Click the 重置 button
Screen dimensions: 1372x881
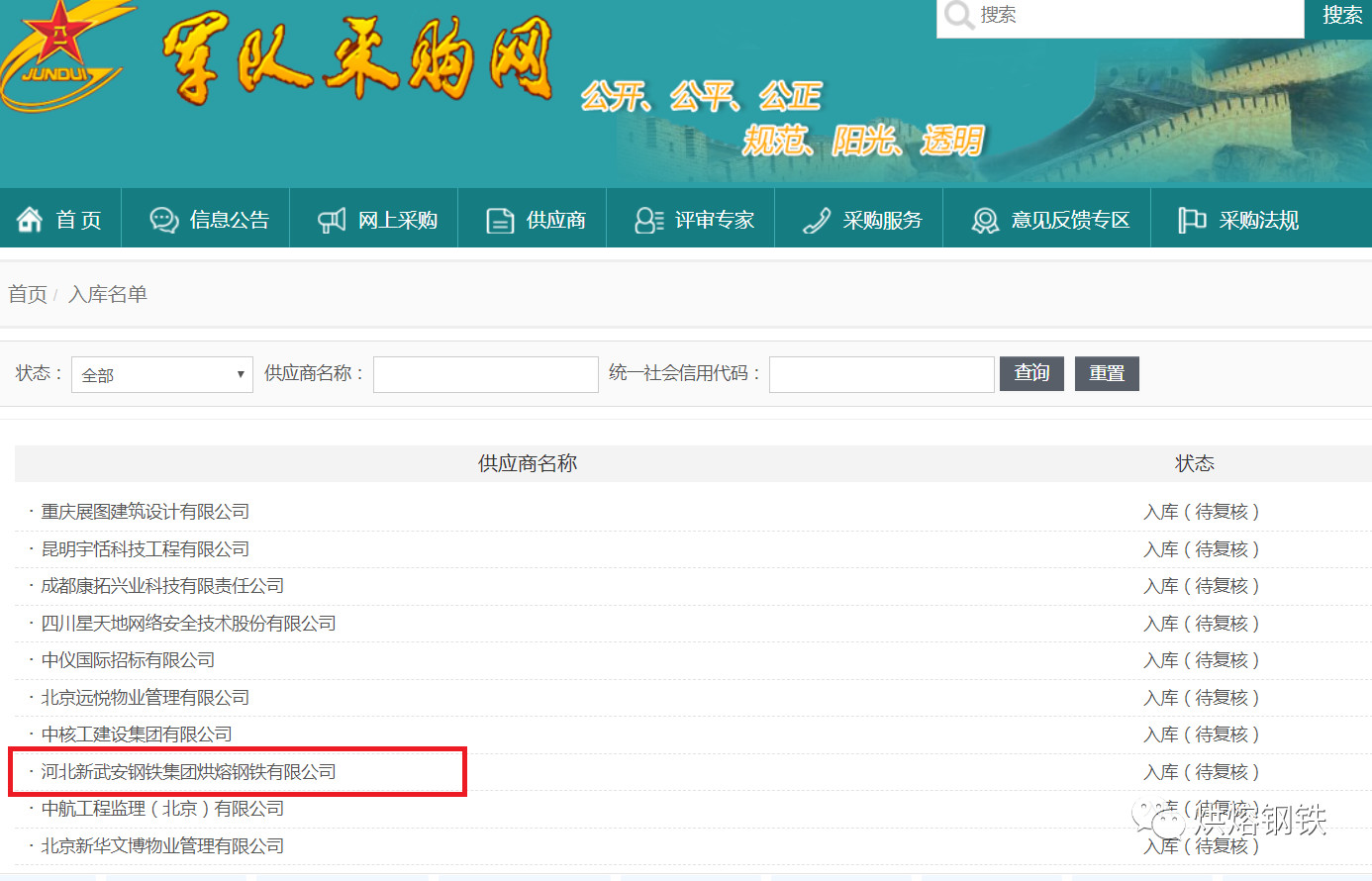tap(1107, 373)
